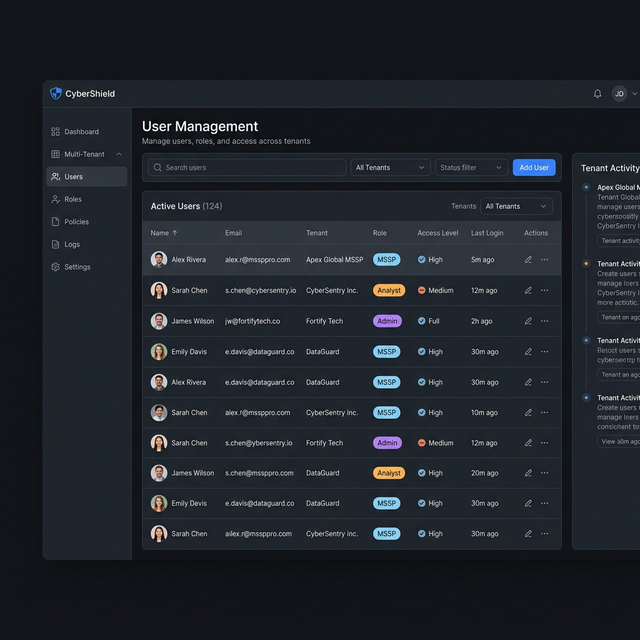Click the 'Full' access level cell
This screenshot has width=640, height=640.
point(429,321)
